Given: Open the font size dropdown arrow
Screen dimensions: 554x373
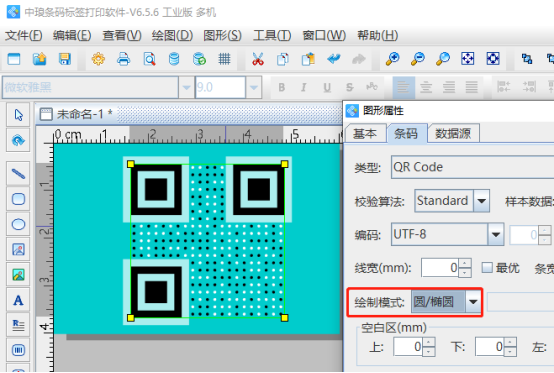Looking at the screenshot, I should pyautogui.click(x=253, y=87).
